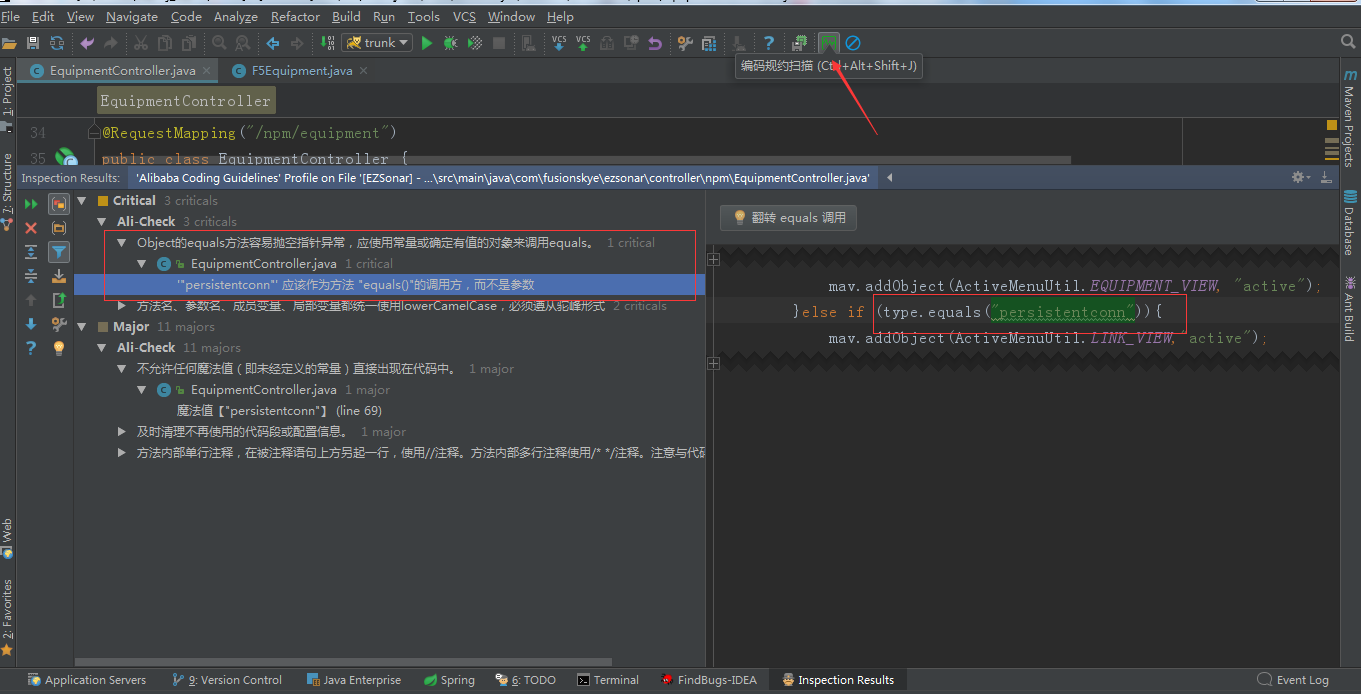Toggle group by directory button
The height and width of the screenshot is (694, 1361).
[59, 228]
